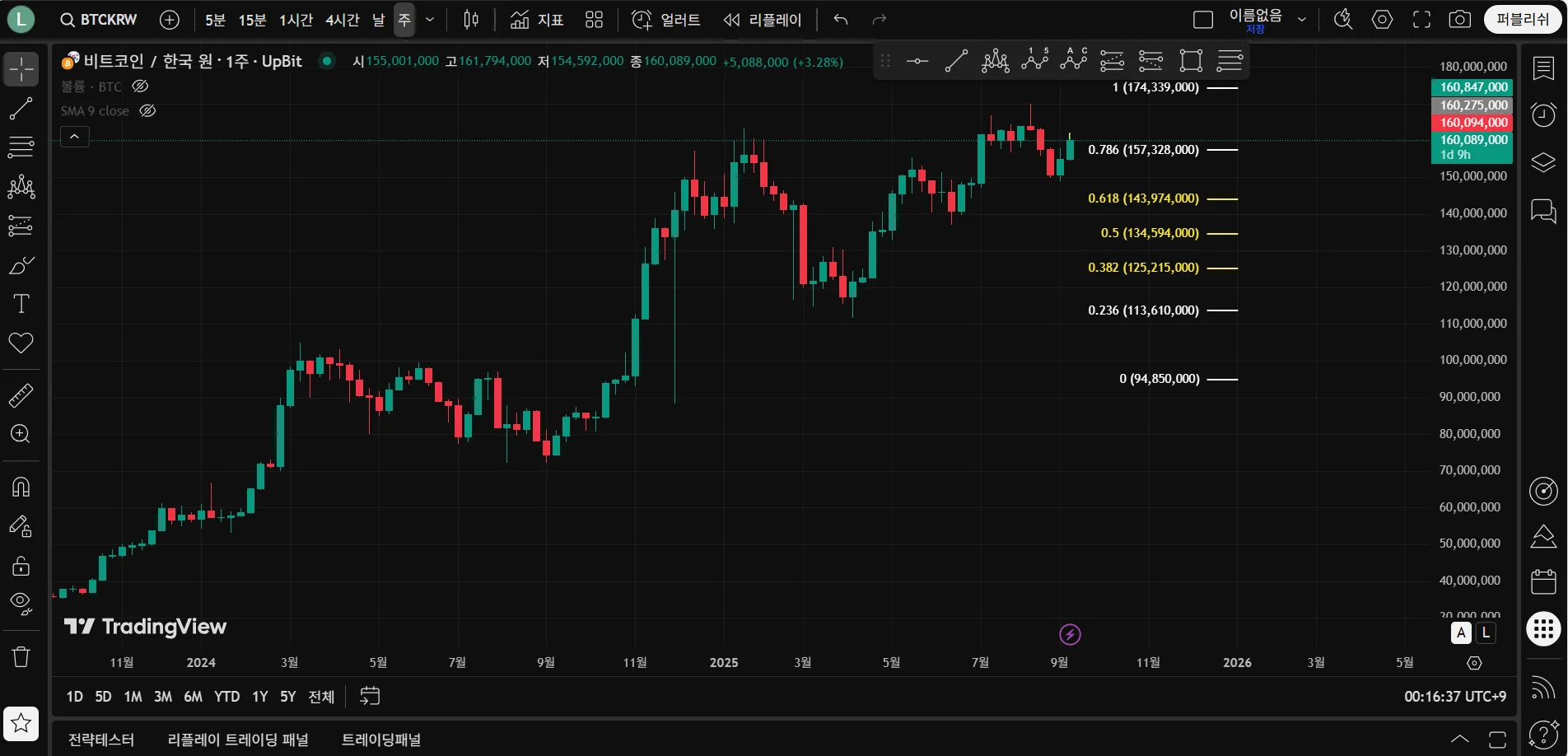Click the trash can remove objects icon
Viewport: 1568px width, 756px height.
(x=21, y=656)
